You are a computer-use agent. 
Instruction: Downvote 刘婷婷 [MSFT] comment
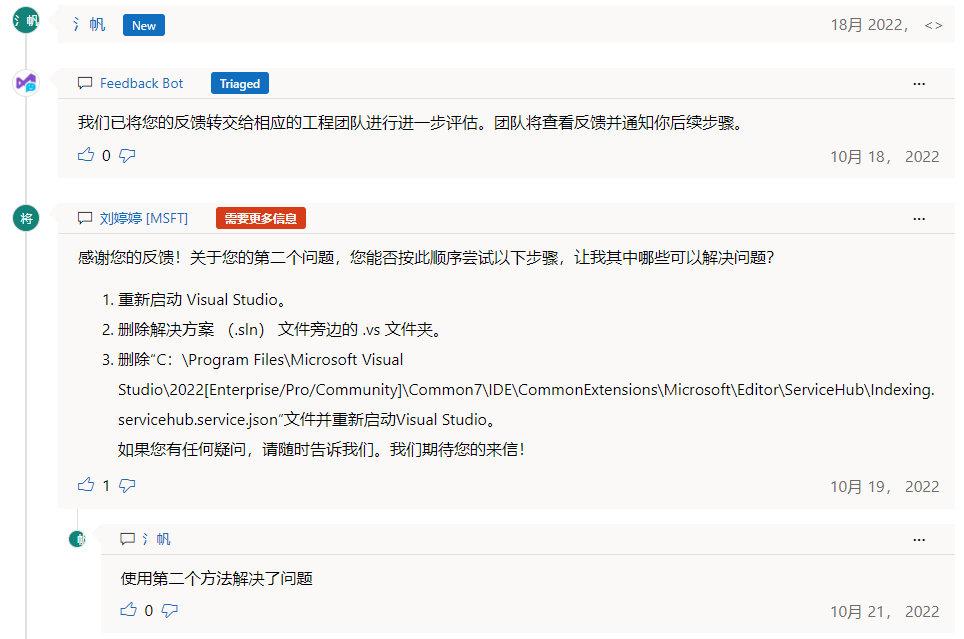point(127,486)
